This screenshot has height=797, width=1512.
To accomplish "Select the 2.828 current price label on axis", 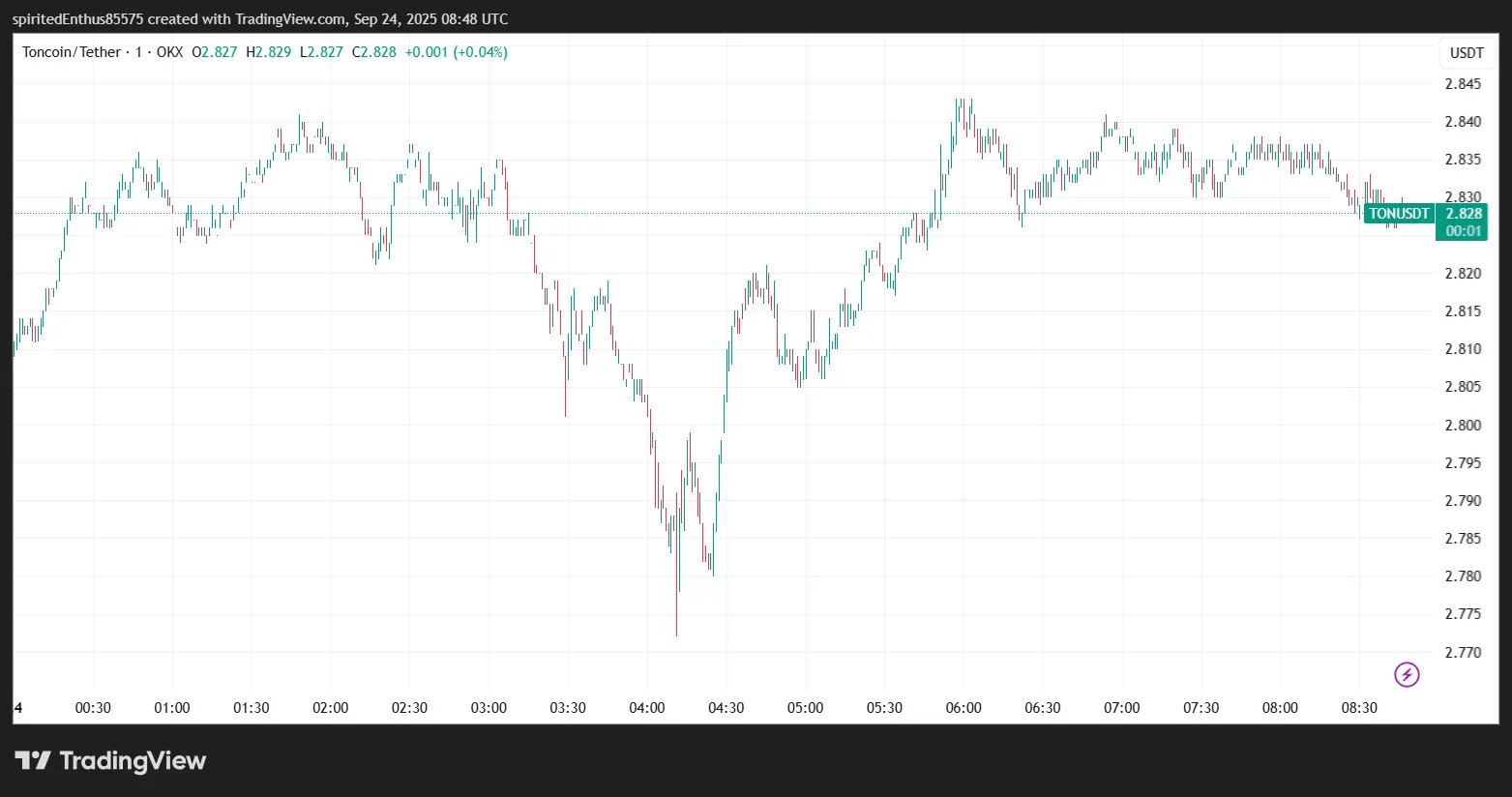I will [x=1463, y=214].
